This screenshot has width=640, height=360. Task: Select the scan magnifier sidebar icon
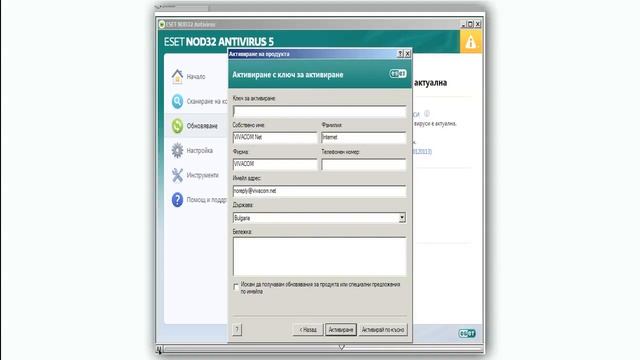177,101
